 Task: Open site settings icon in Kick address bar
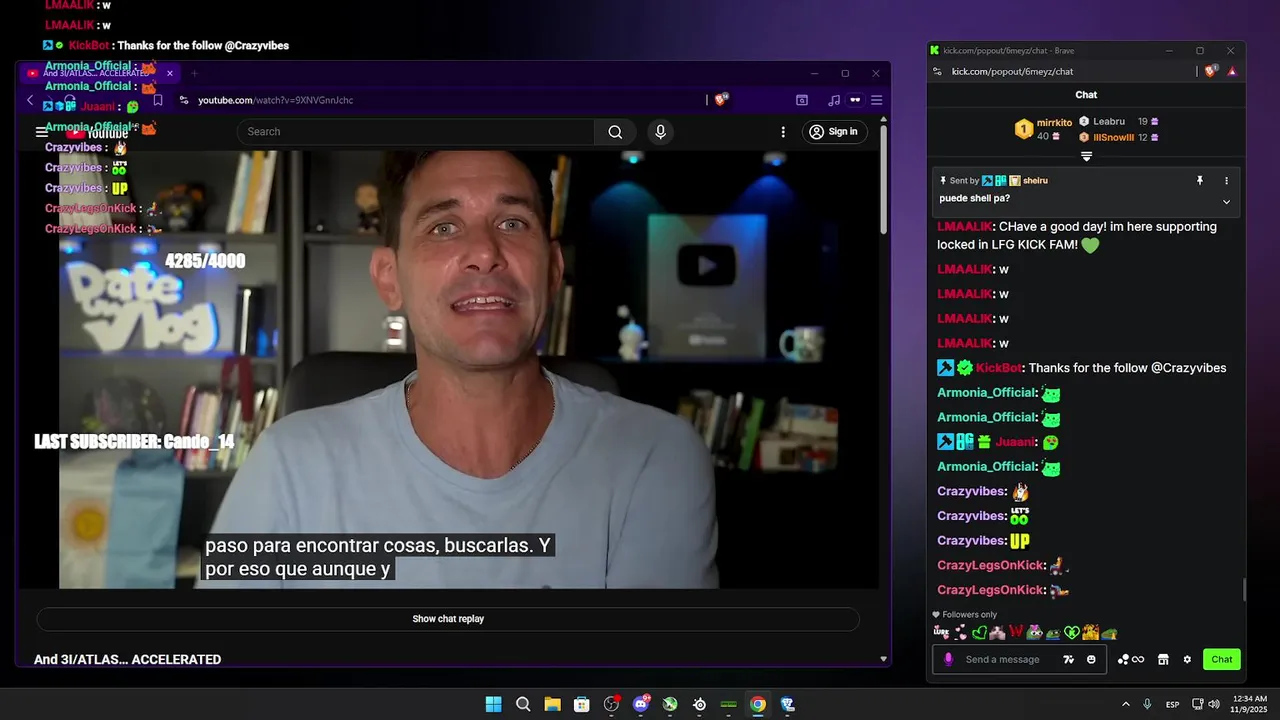(x=937, y=71)
